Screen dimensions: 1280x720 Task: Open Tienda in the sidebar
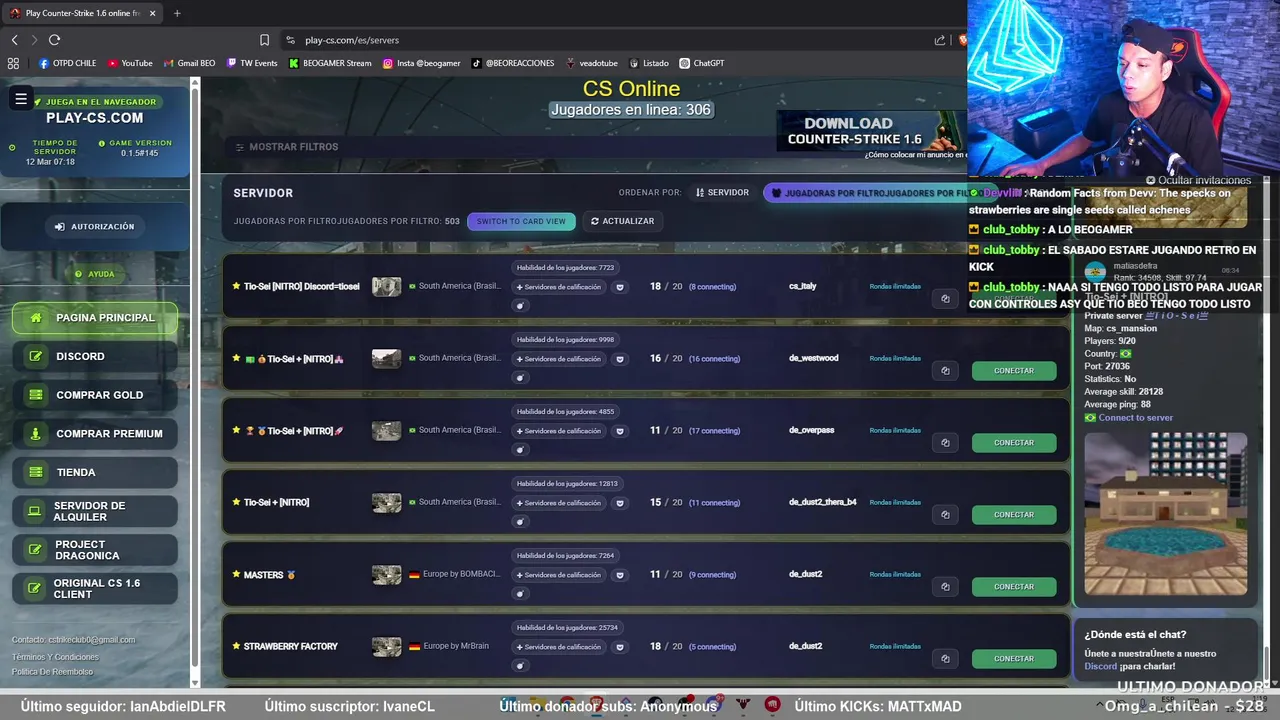coord(95,472)
